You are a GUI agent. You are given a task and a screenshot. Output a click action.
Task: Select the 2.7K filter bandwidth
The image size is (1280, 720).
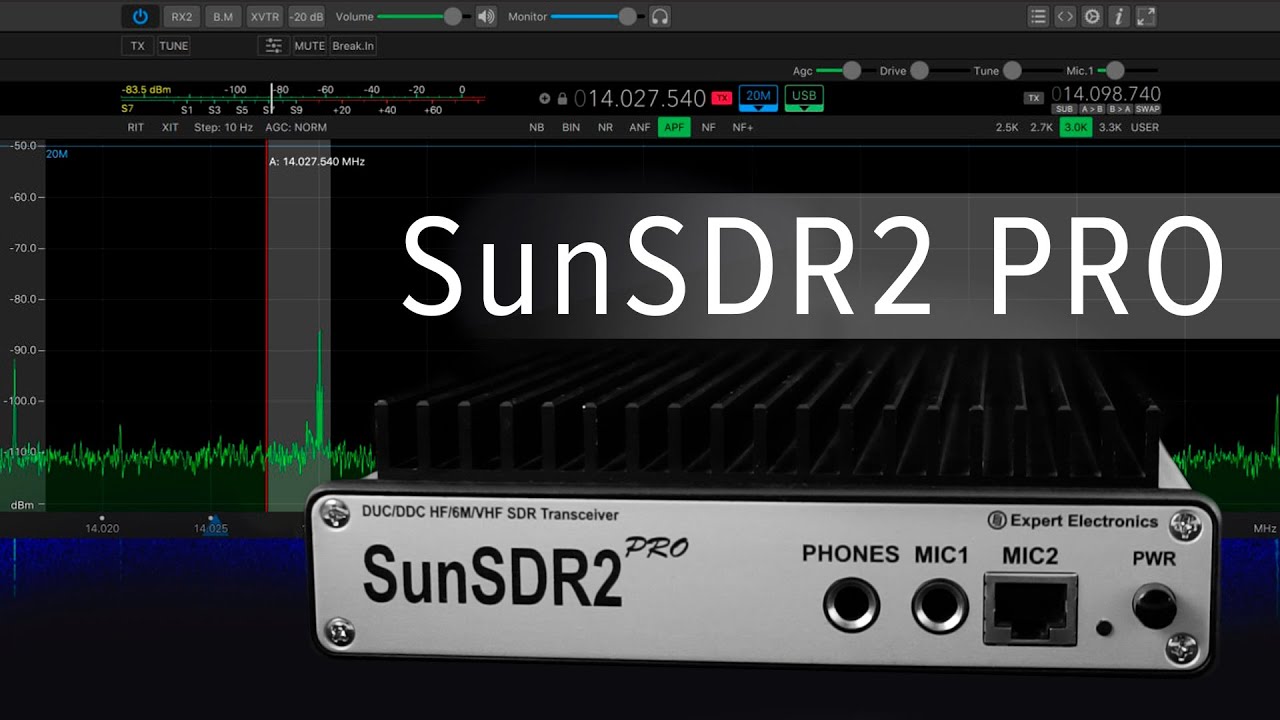click(1041, 128)
